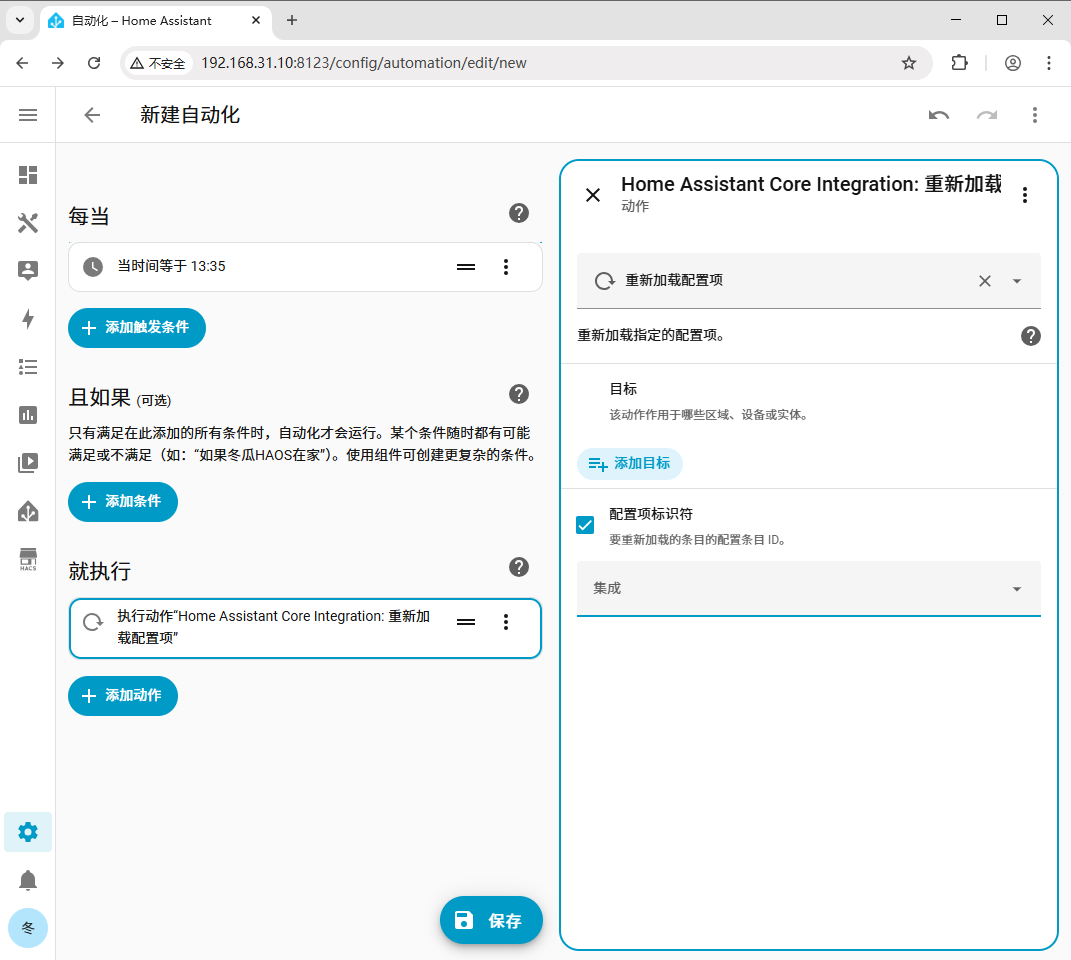1071x960 pixels.
Task: Show help for the 每当 section
Action: (x=519, y=213)
